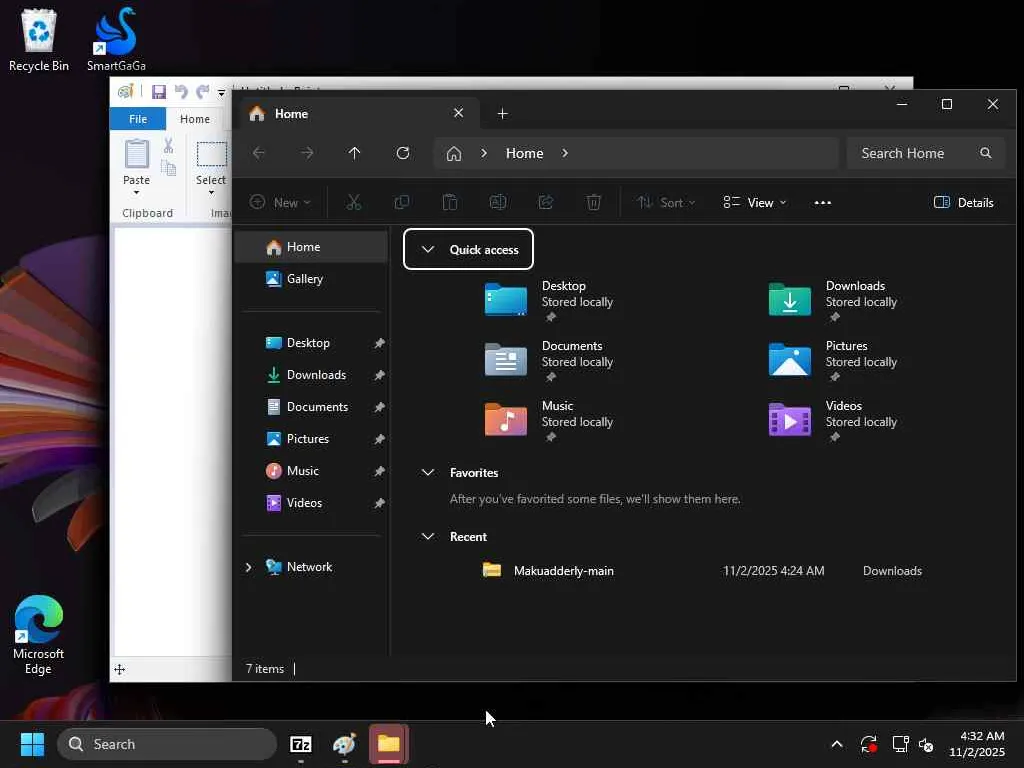Open the Paint quick access customize arrow

221,93
